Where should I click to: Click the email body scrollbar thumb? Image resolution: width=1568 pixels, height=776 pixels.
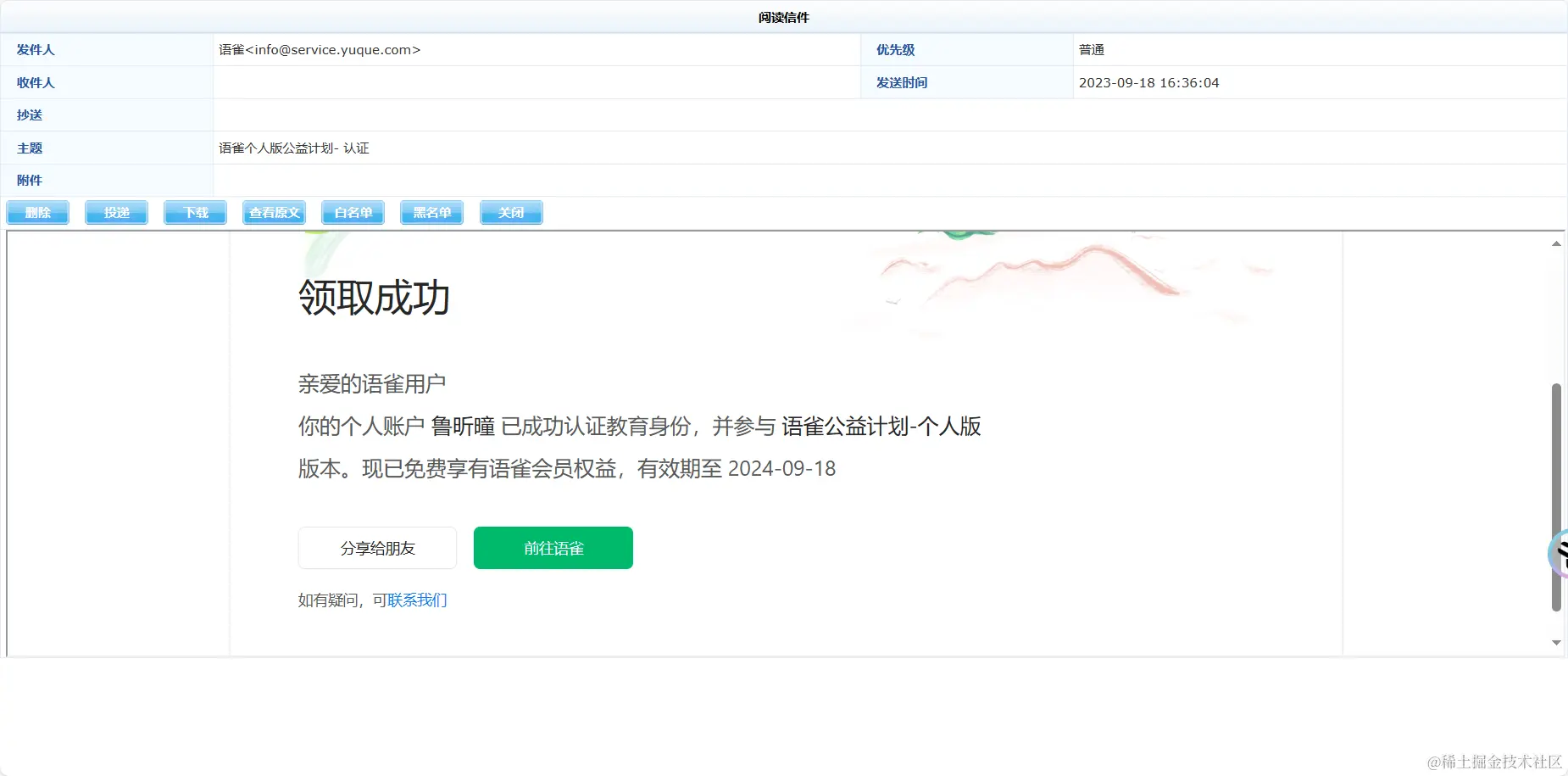1556,497
